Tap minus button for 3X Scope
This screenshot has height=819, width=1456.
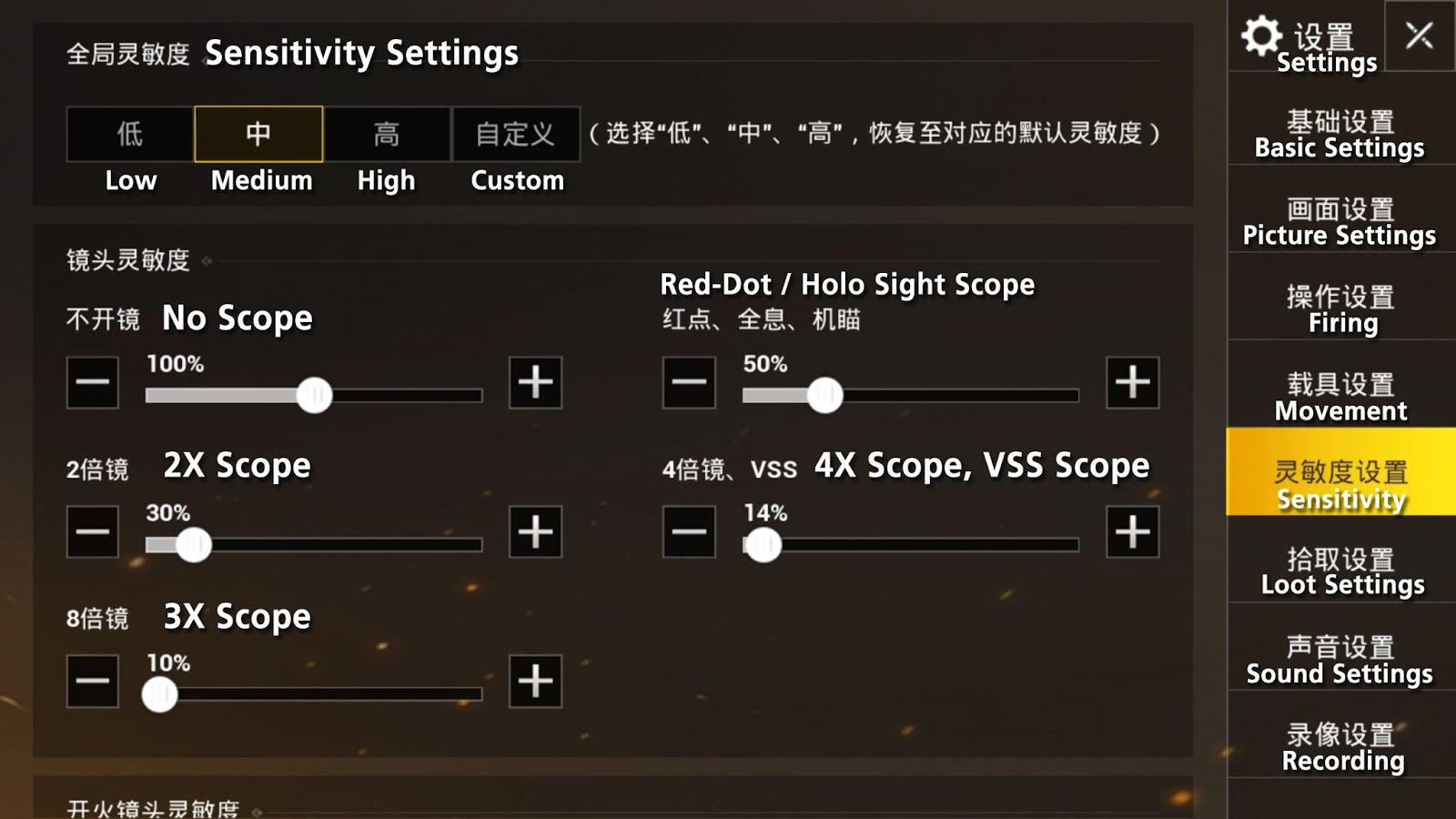coord(92,681)
